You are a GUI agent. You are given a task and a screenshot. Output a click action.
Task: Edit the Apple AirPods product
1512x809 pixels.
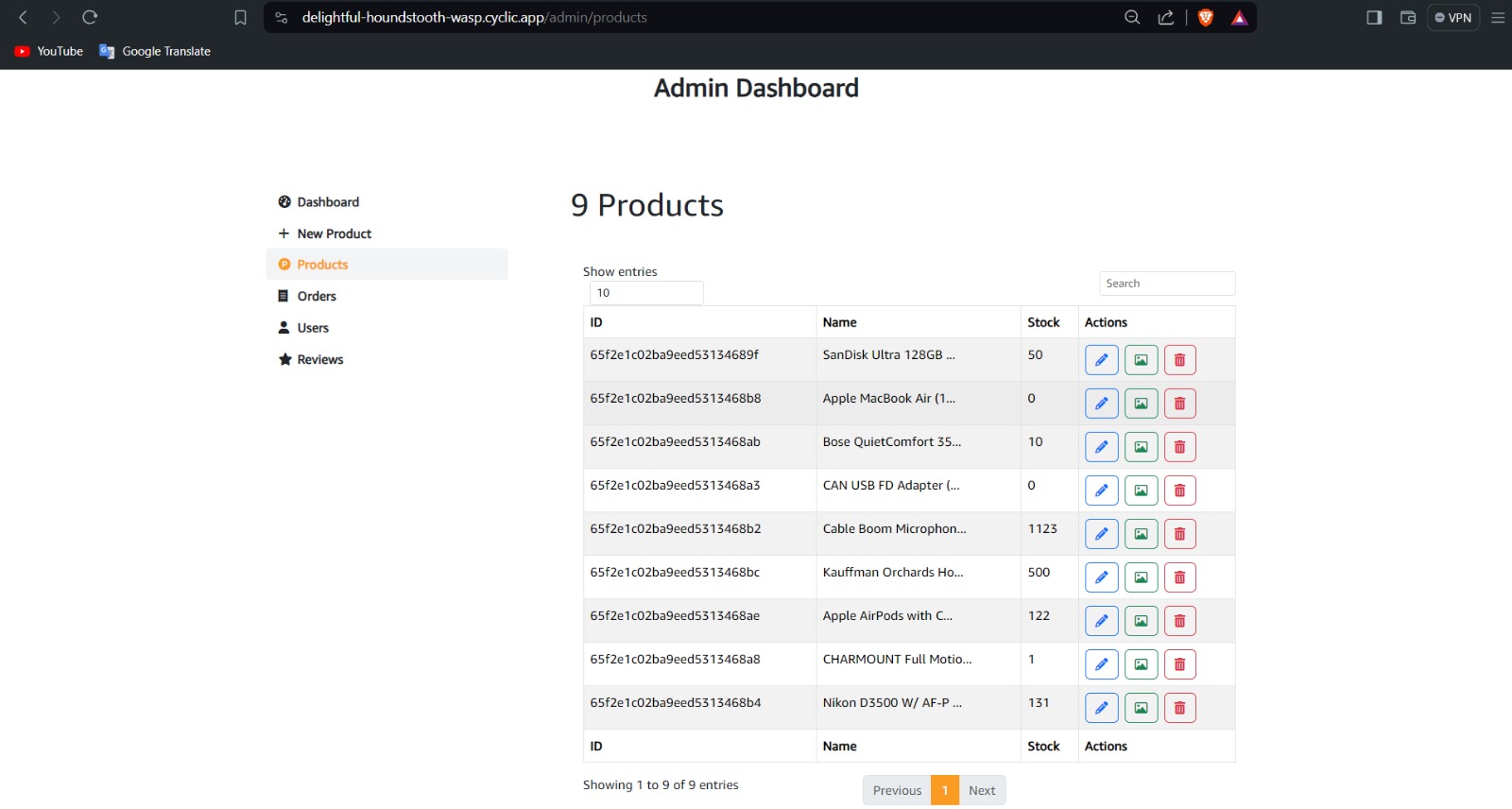tap(1102, 621)
